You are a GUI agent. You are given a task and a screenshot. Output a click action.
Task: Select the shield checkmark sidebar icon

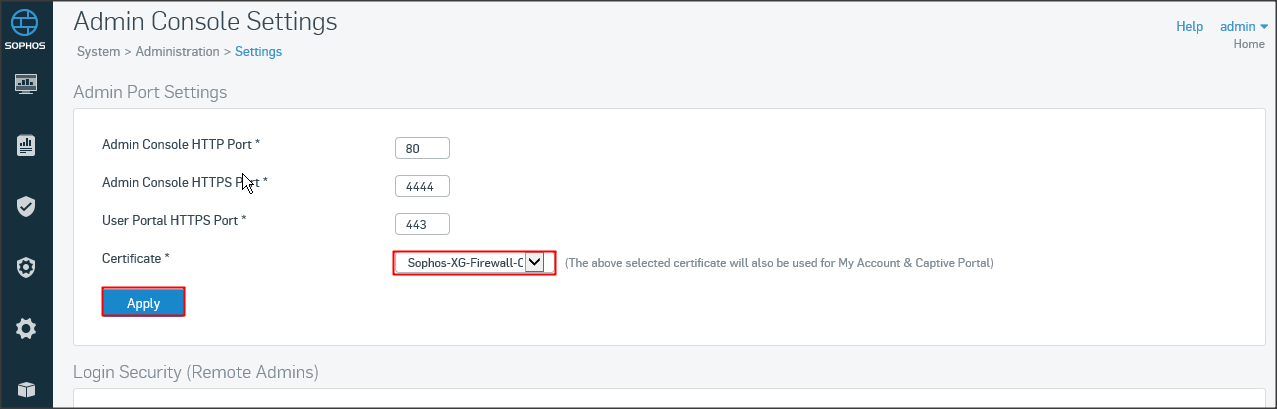26,207
